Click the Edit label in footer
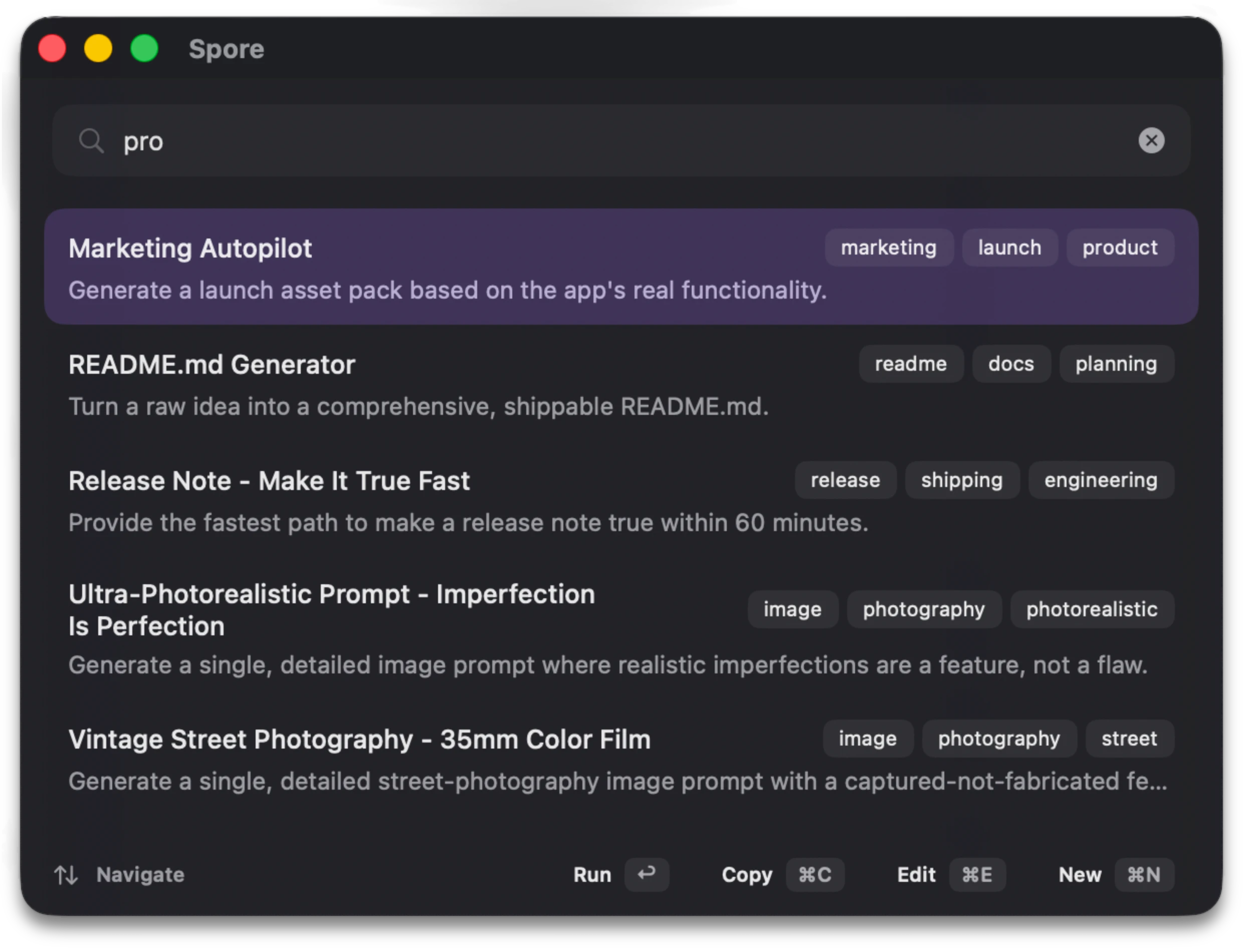 [x=916, y=875]
